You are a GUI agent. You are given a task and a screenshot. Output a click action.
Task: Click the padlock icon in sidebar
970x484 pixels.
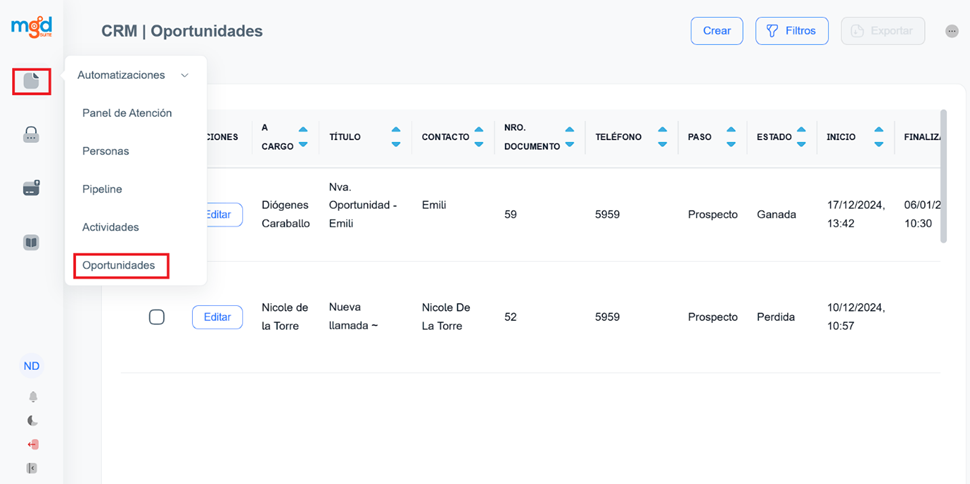31,135
